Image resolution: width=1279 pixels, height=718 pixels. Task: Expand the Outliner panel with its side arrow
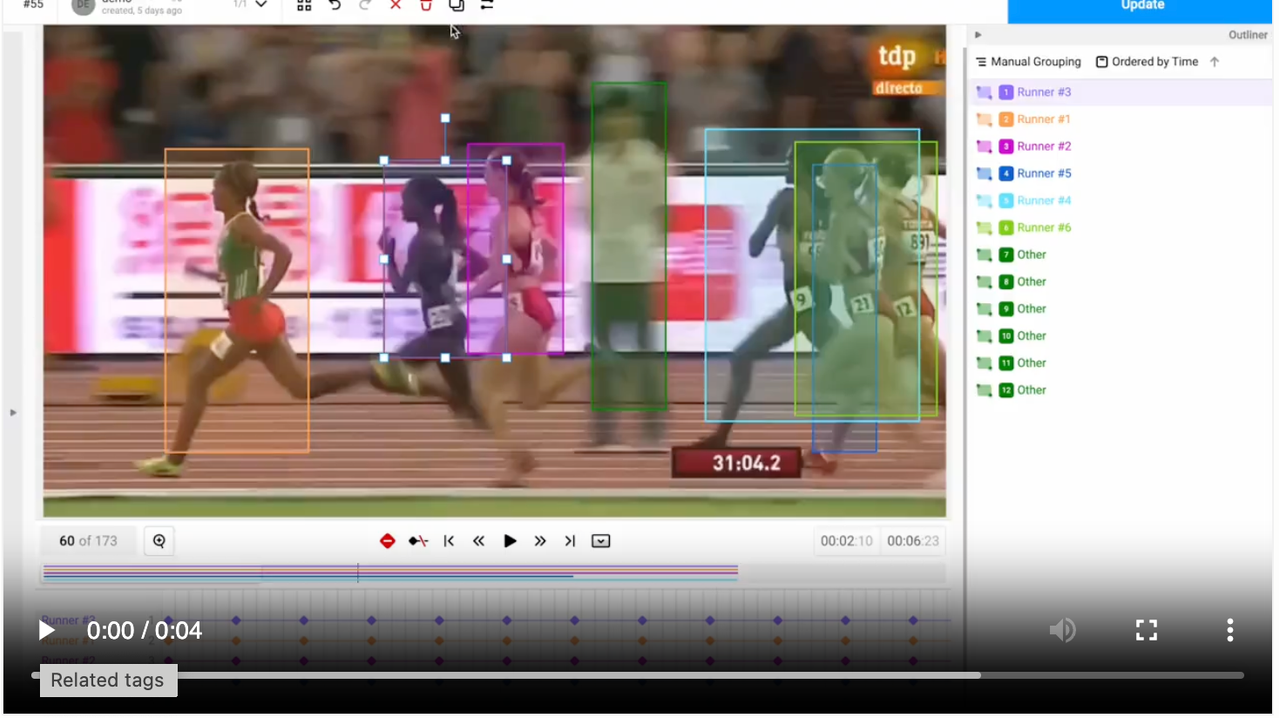(977, 34)
